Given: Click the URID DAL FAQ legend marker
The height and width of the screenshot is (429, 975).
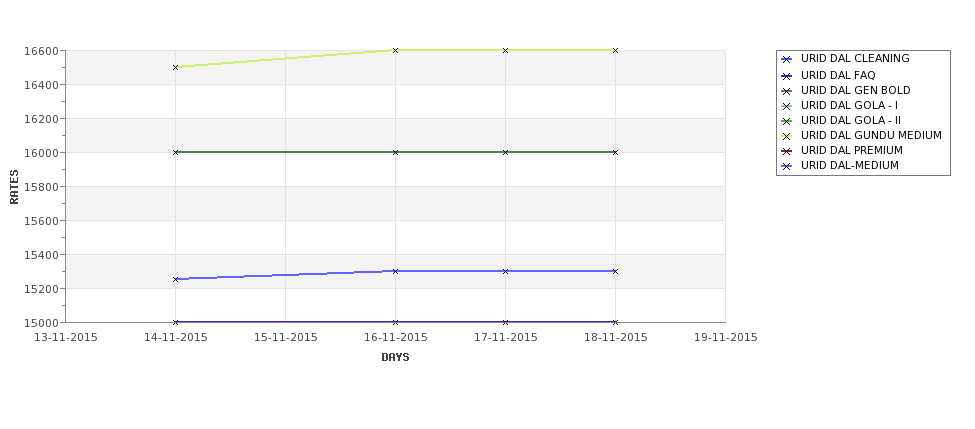Looking at the screenshot, I should tap(787, 76).
